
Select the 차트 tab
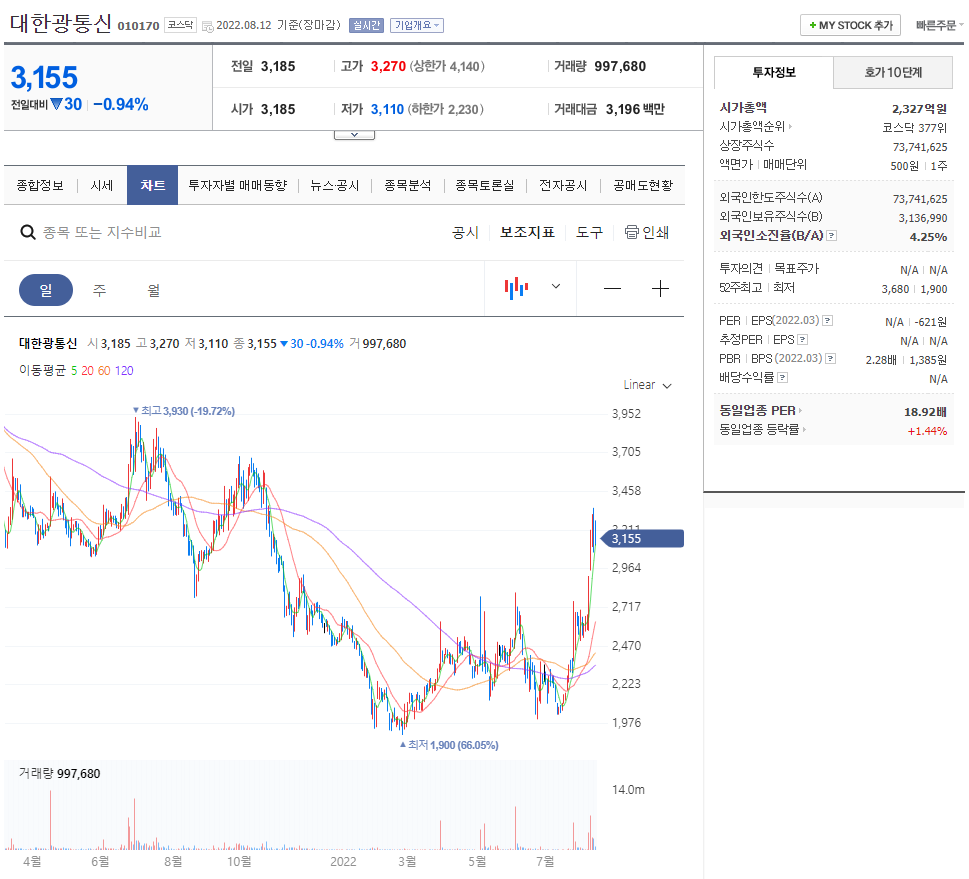point(153,185)
